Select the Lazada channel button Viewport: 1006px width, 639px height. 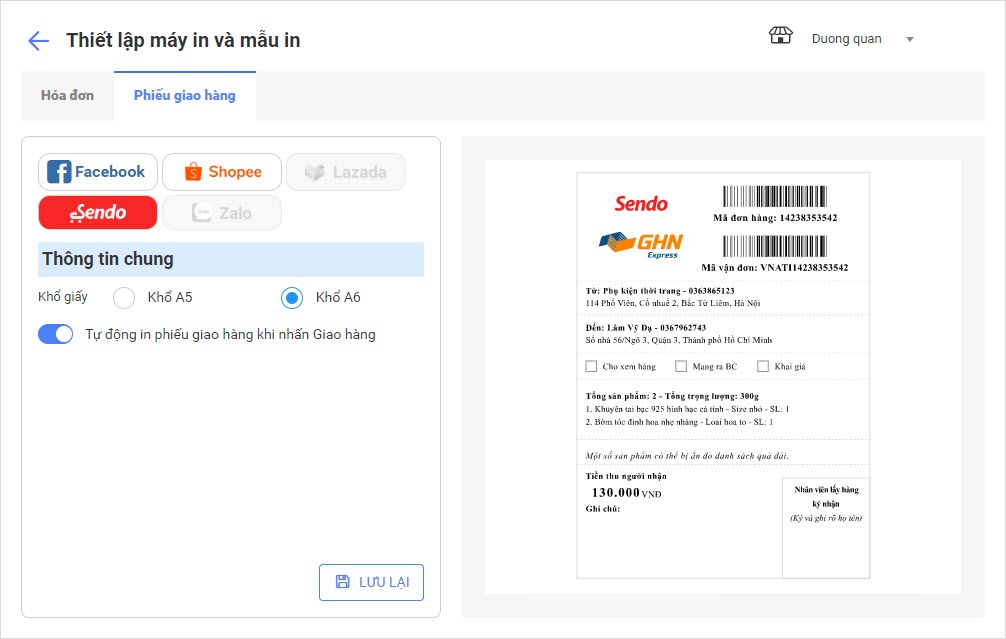pyautogui.click(x=346, y=172)
